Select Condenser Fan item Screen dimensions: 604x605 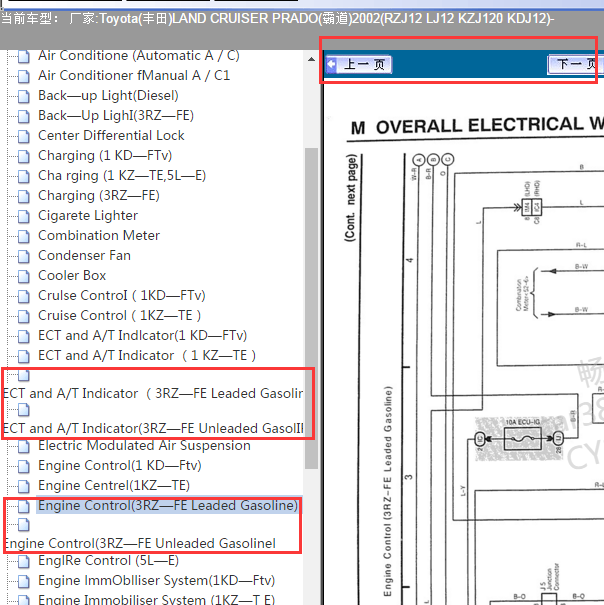(84, 256)
